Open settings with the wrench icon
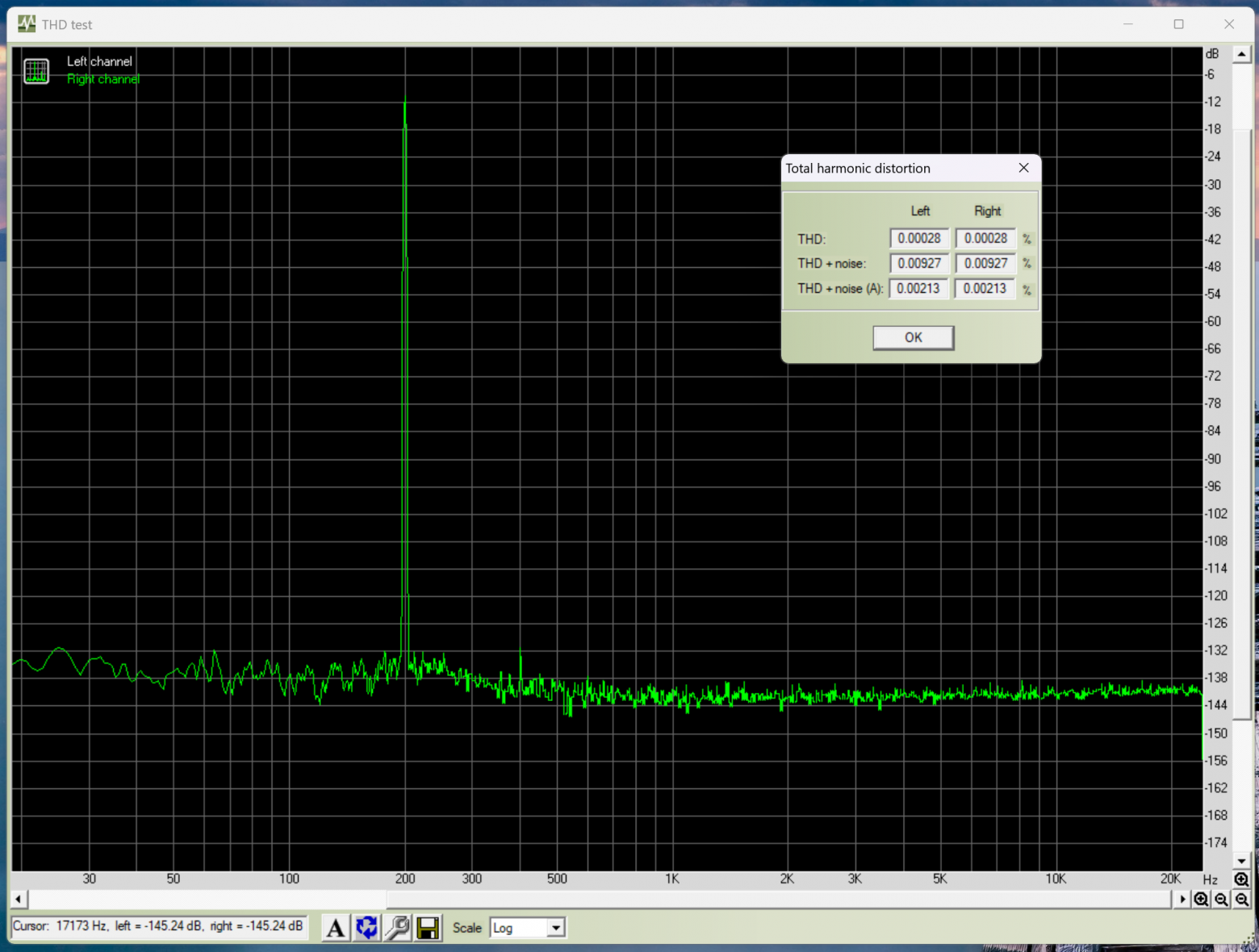The height and width of the screenshot is (952, 1259). tap(397, 928)
